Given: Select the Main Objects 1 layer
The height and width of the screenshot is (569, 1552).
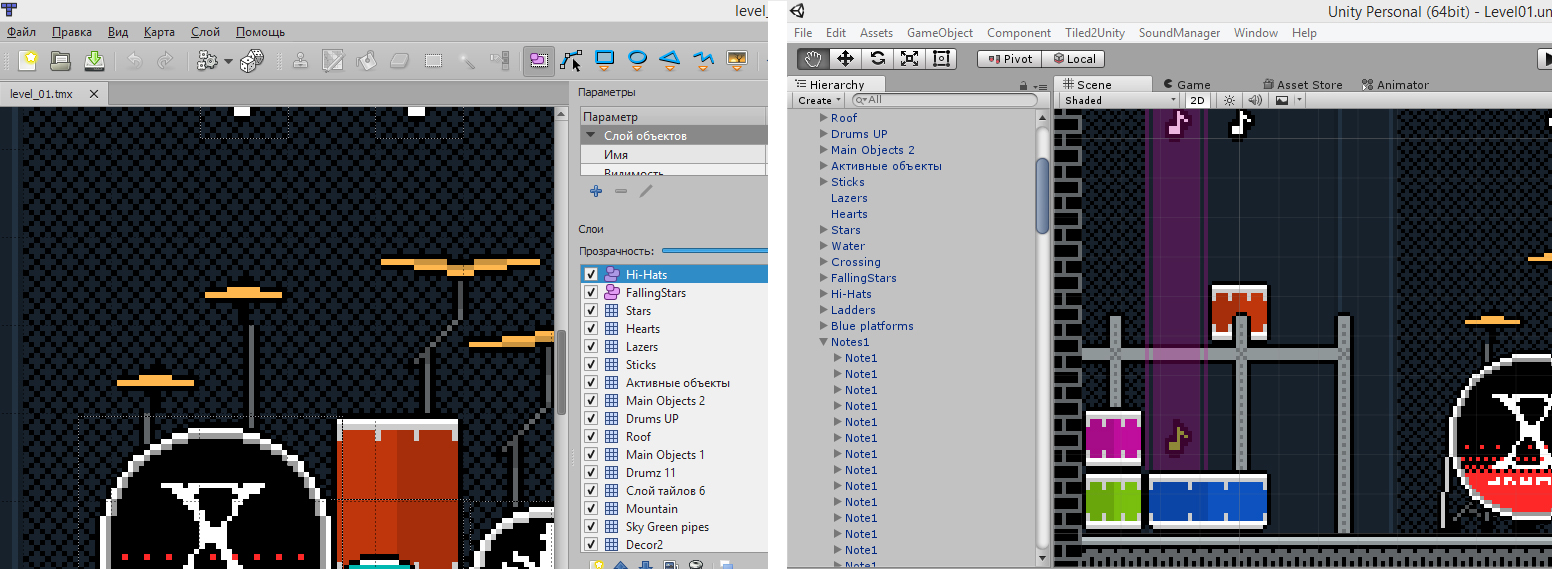Looking at the screenshot, I should [x=674, y=454].
